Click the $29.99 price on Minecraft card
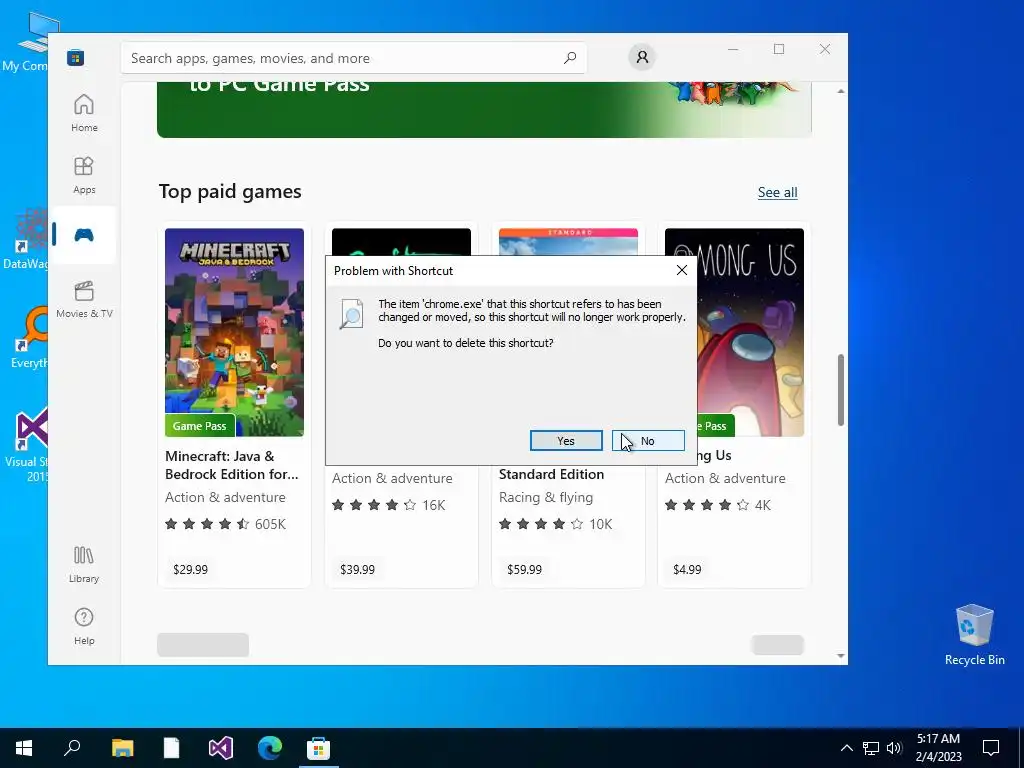This screenshot has width=1024, height=768. [x=191, y=569]
